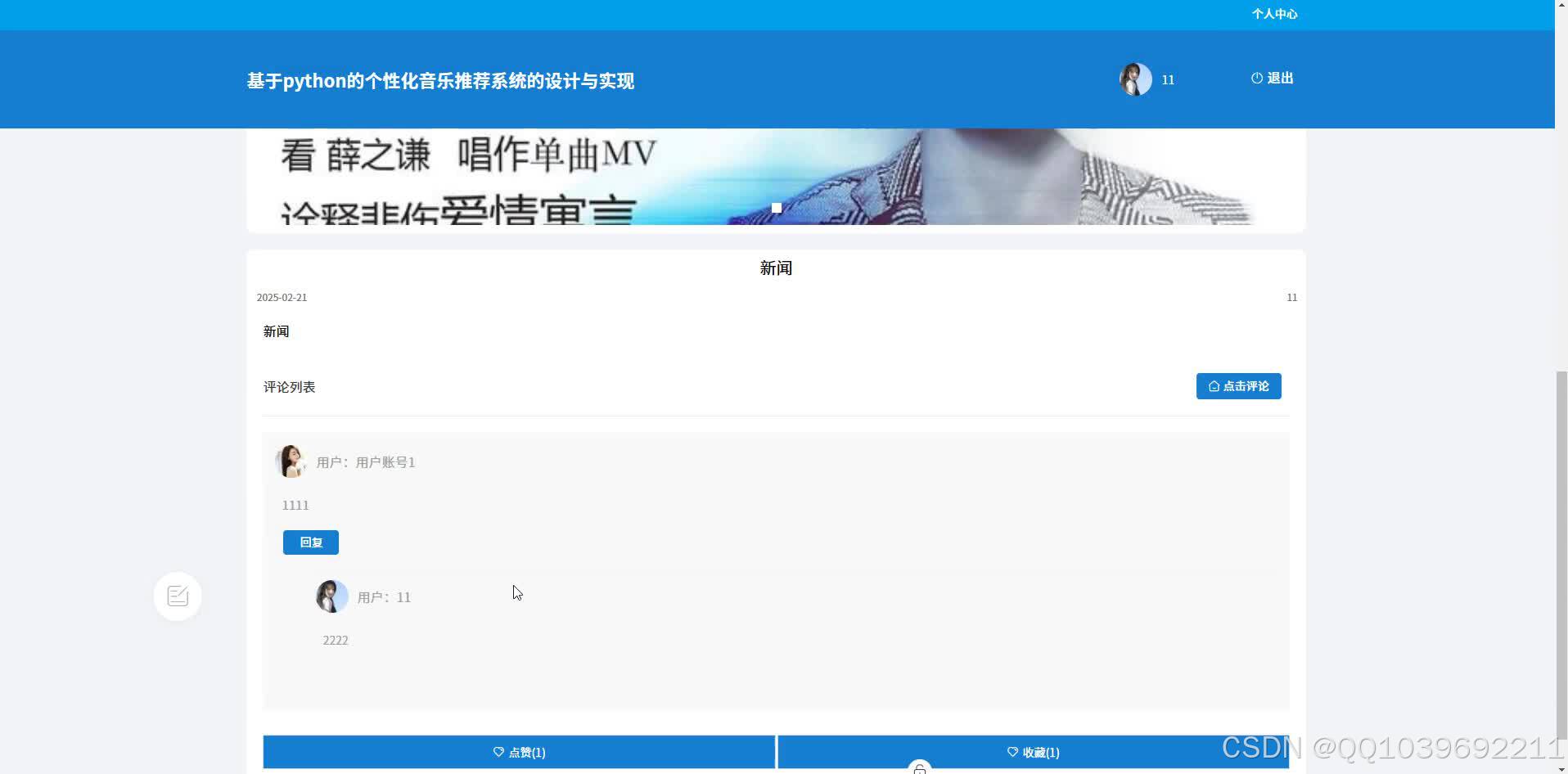The image size is (1568, 774).
Task: Select the white carousel indicator on the banner
Action: pos(776,207)
